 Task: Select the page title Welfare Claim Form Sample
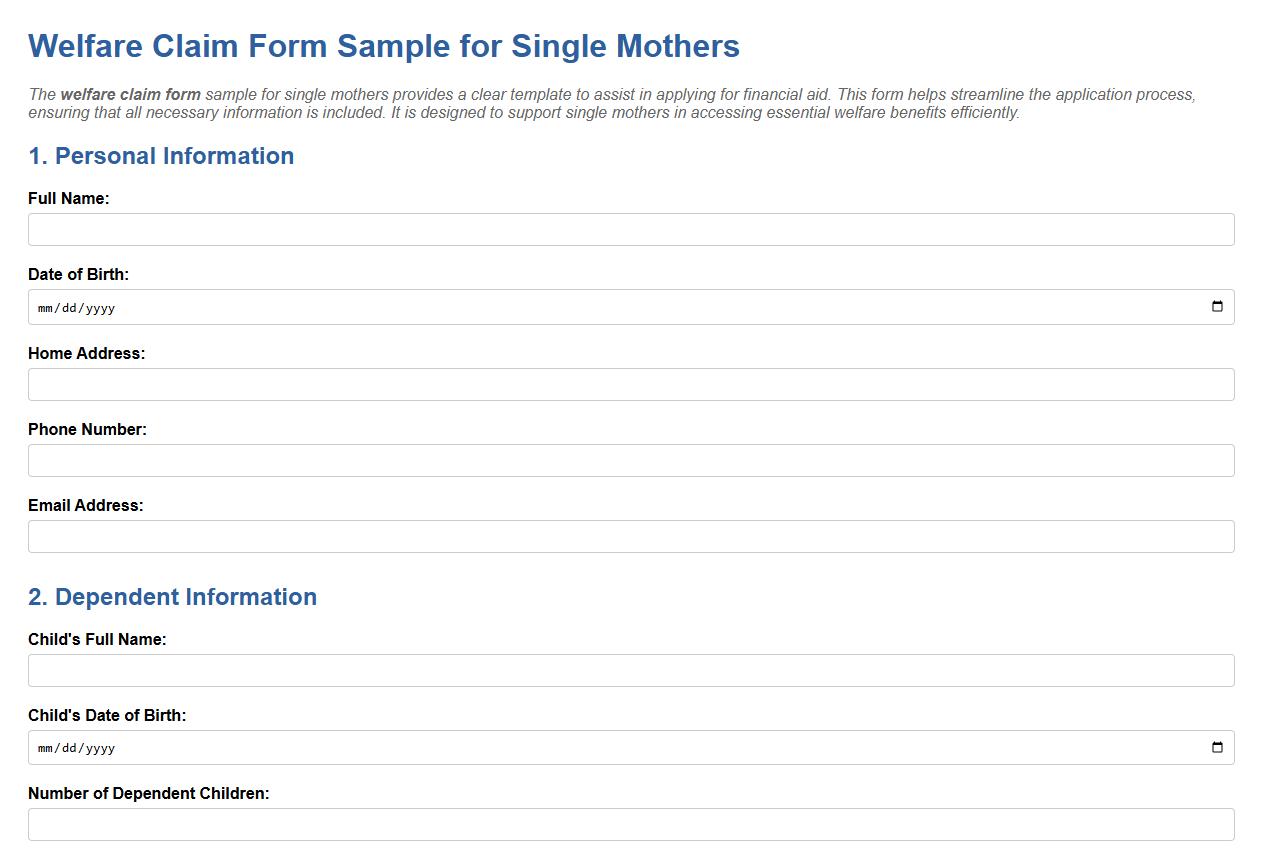(x=384, y=46)
